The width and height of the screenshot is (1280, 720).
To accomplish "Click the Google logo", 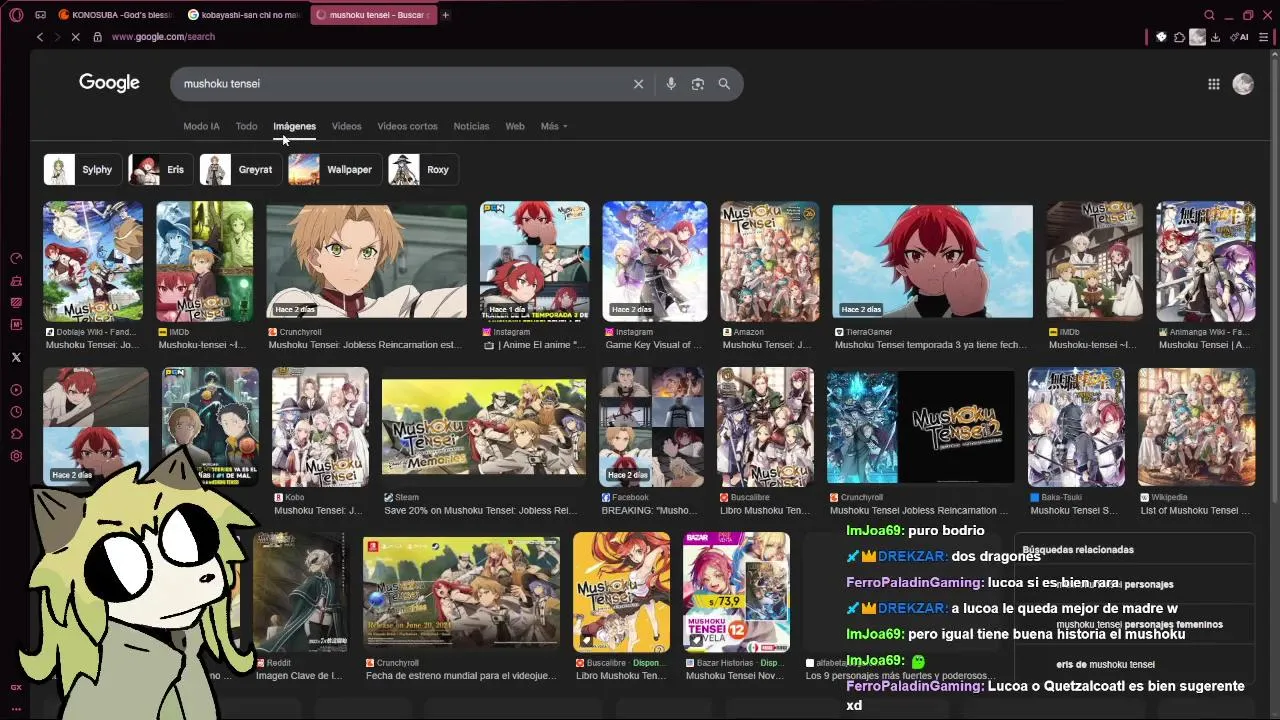I will click(x=110, y=83).
